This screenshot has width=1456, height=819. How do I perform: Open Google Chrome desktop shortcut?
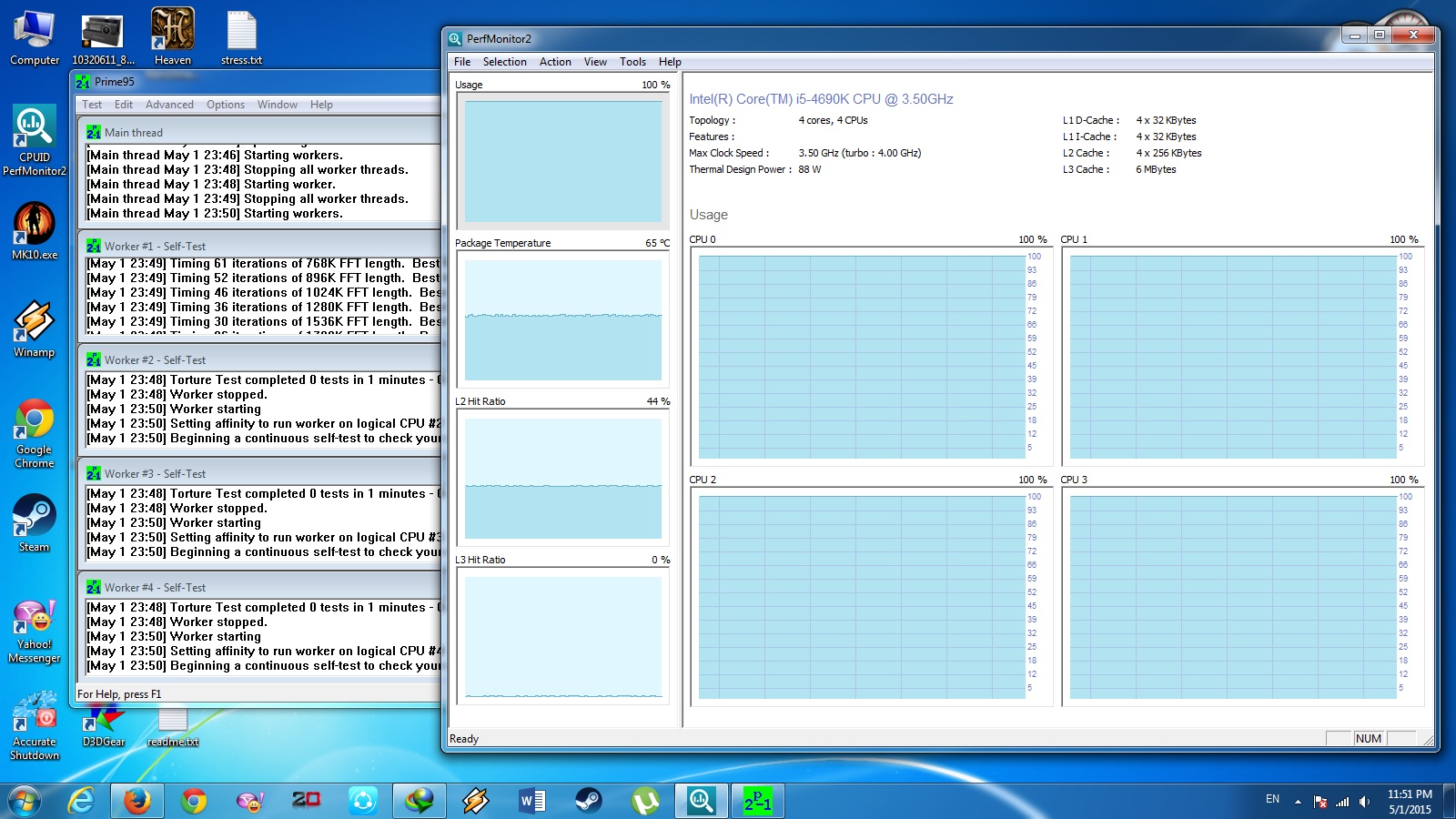[x=35, y=433]
